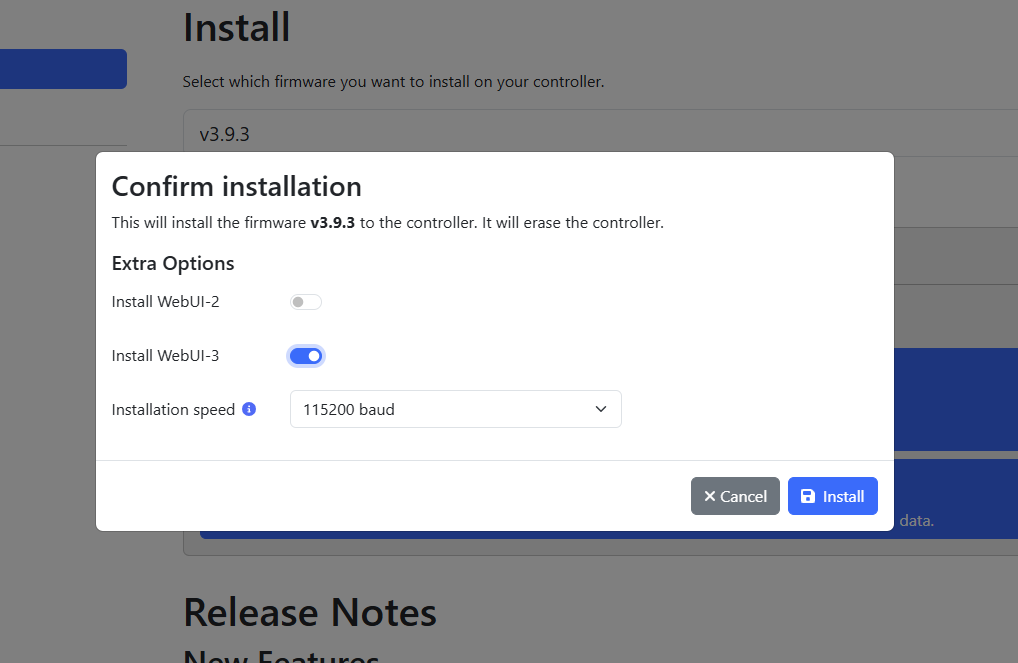Screen dimensions: 1018x663
Task: Click the Install page heading
Action: pyautogui.click(x=236, y=27)
